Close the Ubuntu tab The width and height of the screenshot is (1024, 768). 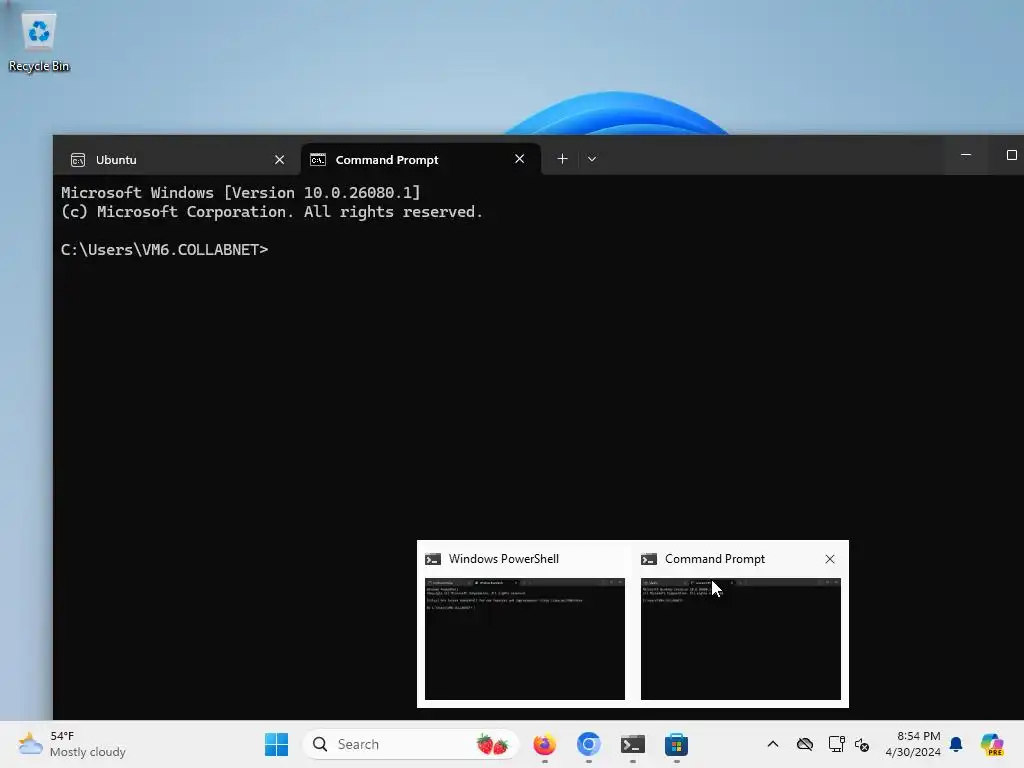[x=280, y=159]
